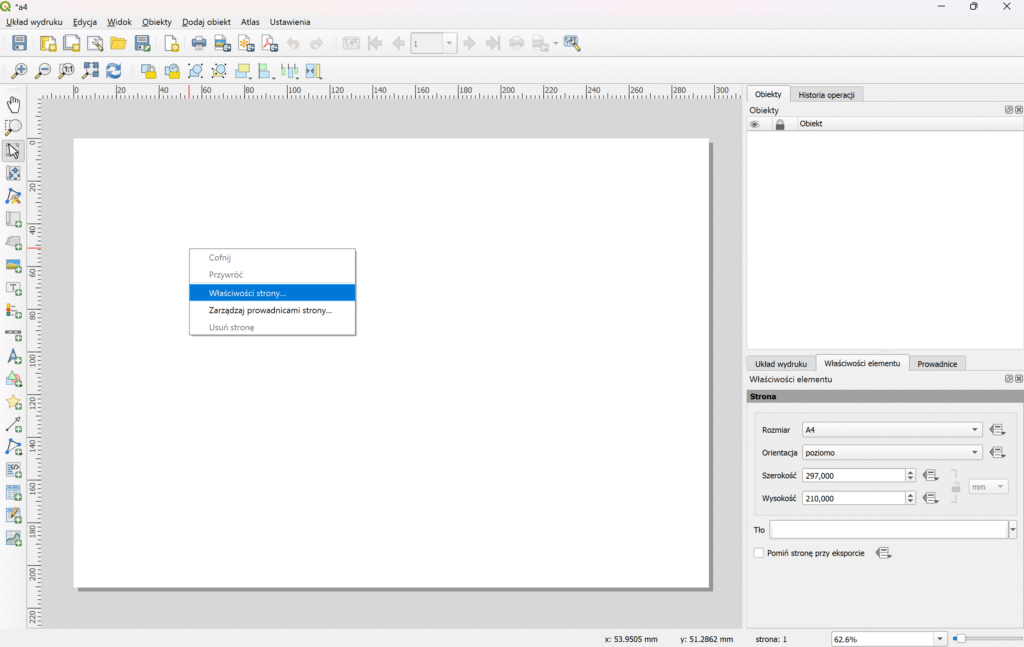Click the Print layout icon
The height and width of the screenshot is (647, 1024).
pos(199,43)
